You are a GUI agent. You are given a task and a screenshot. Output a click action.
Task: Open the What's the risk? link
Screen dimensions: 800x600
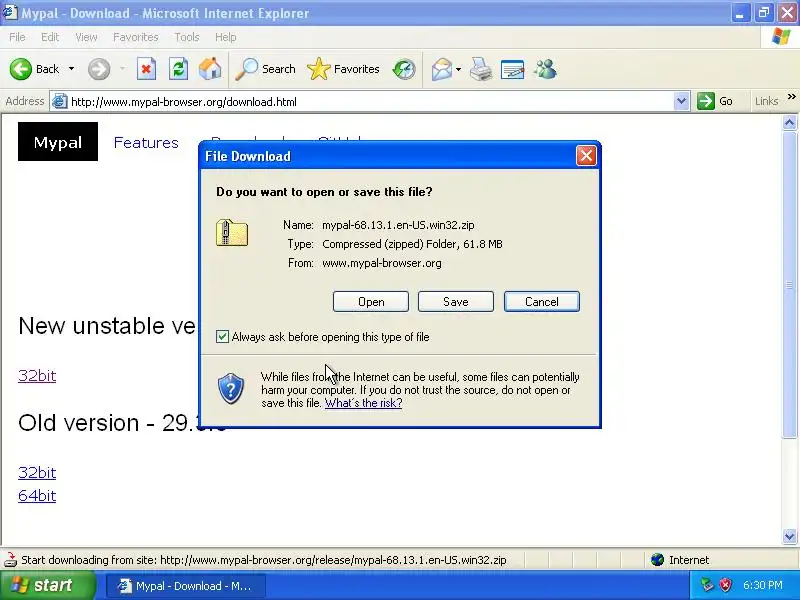point(363,403)
